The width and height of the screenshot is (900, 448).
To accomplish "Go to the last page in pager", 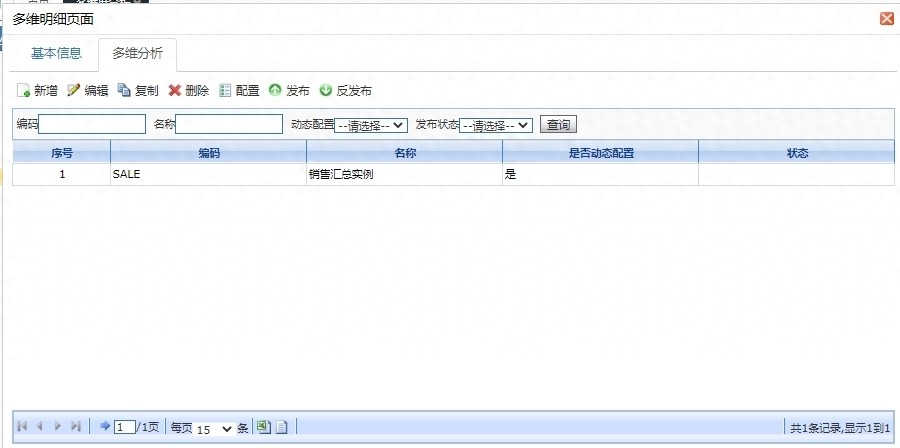I will tap(75, 426).
